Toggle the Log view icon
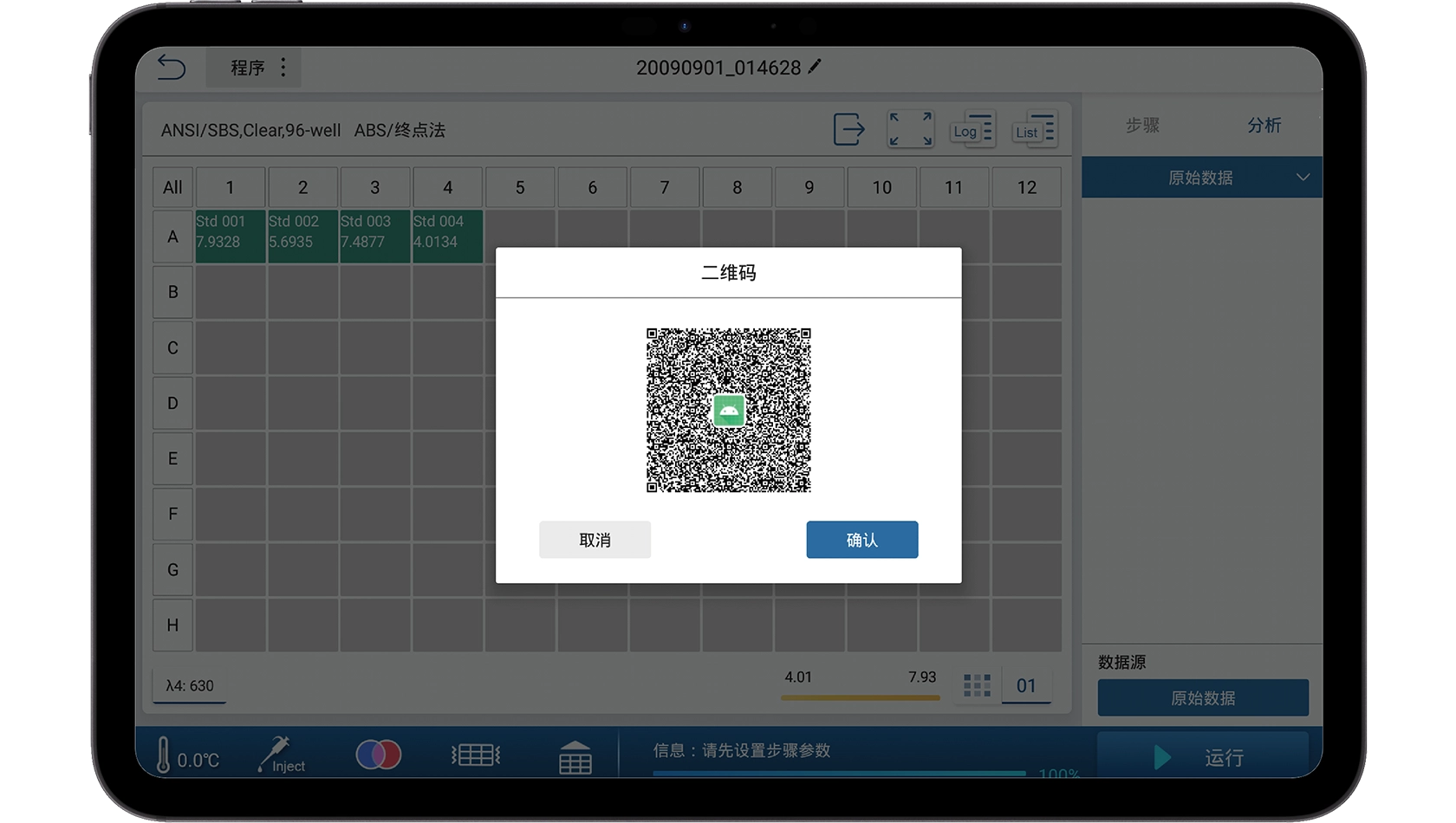The height and width of the screenshot is (823, 1456). [972, 130]
